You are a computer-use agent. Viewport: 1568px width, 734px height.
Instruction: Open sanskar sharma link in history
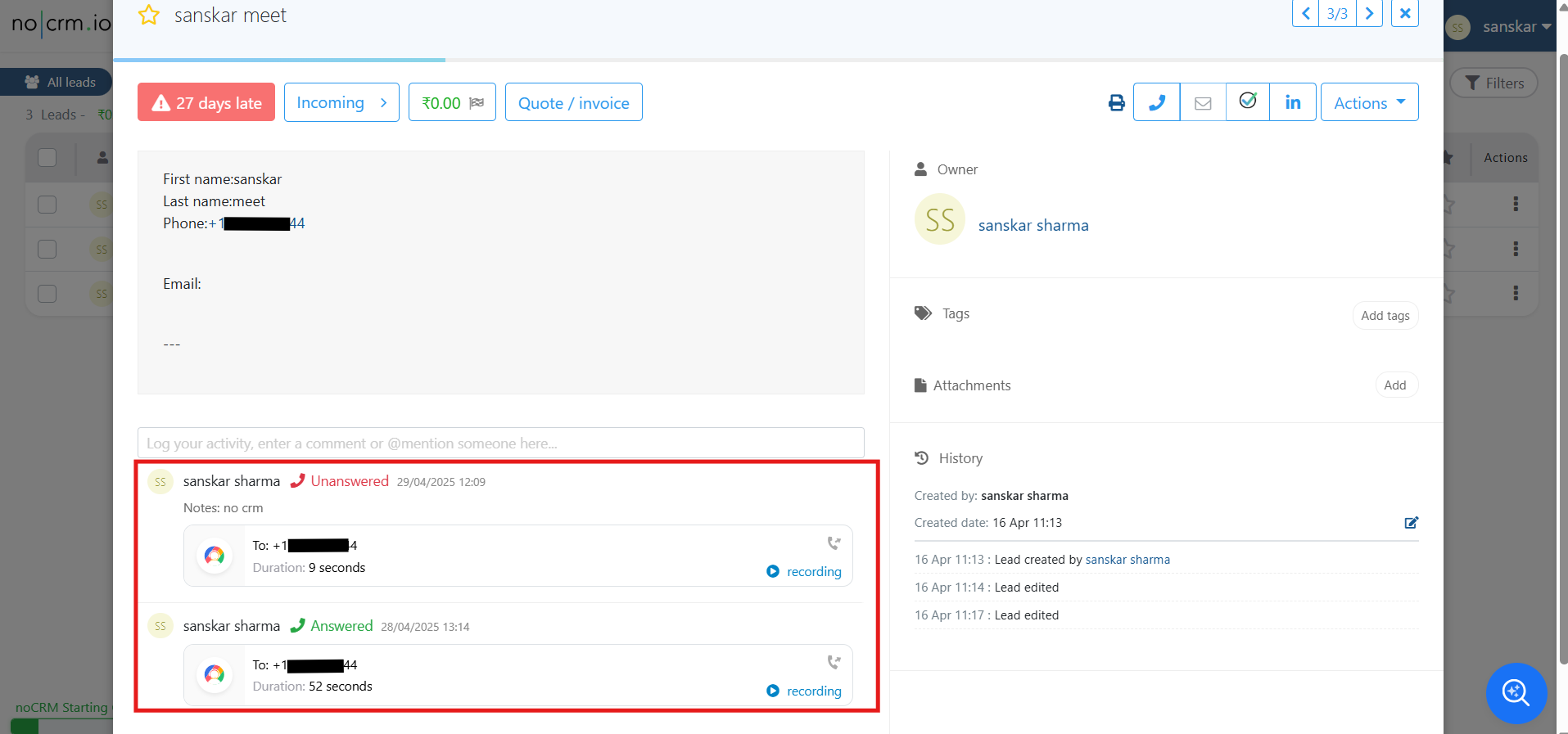click(x=1127, y=560)
